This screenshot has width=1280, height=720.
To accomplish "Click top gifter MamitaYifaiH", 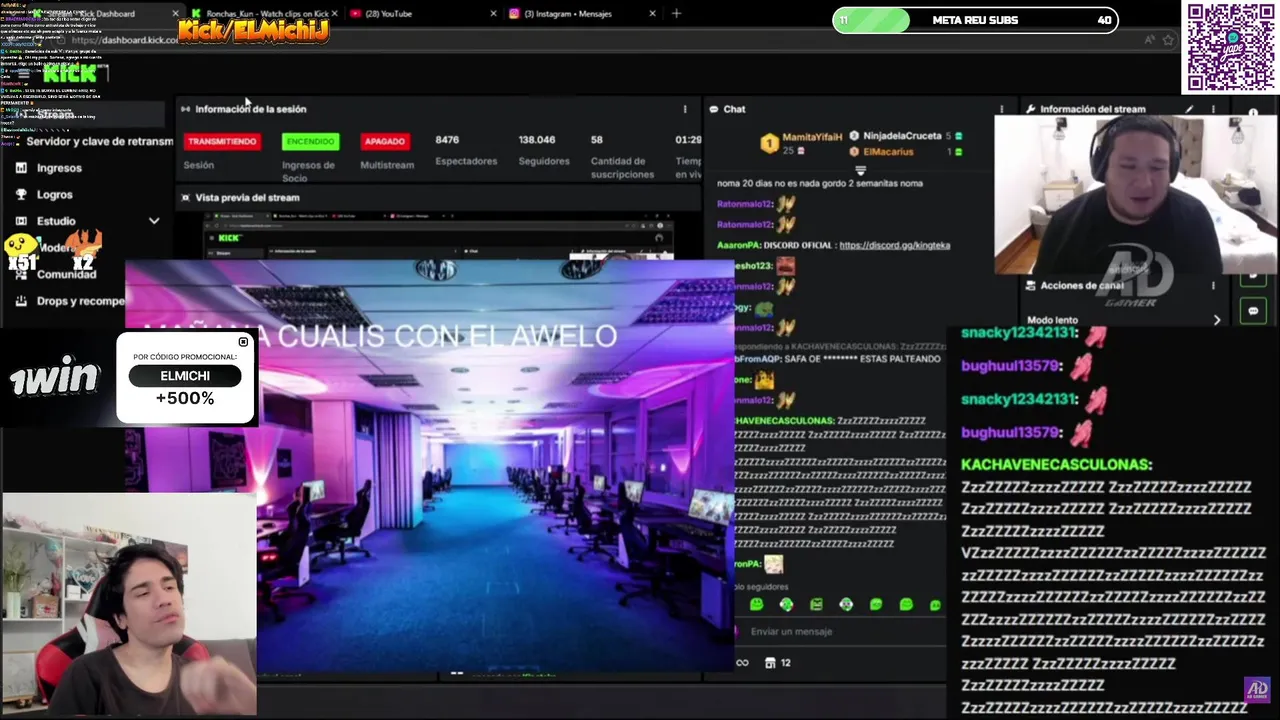I will [x=812, y=136].
